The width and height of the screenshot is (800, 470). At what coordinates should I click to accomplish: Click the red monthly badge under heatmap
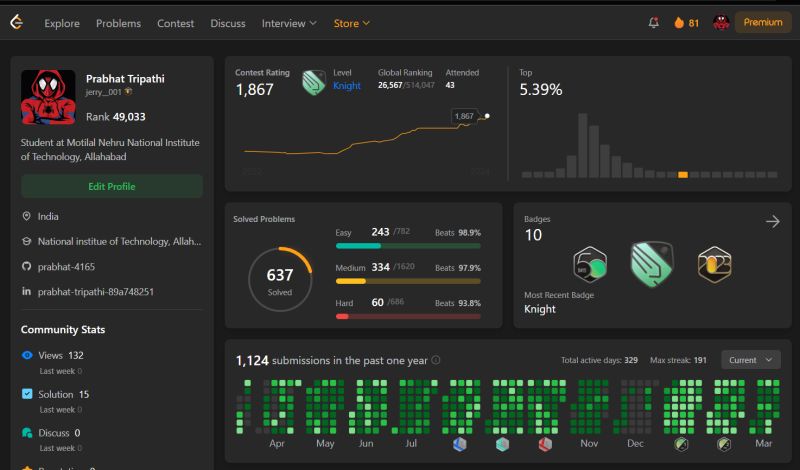click(545, 444)
